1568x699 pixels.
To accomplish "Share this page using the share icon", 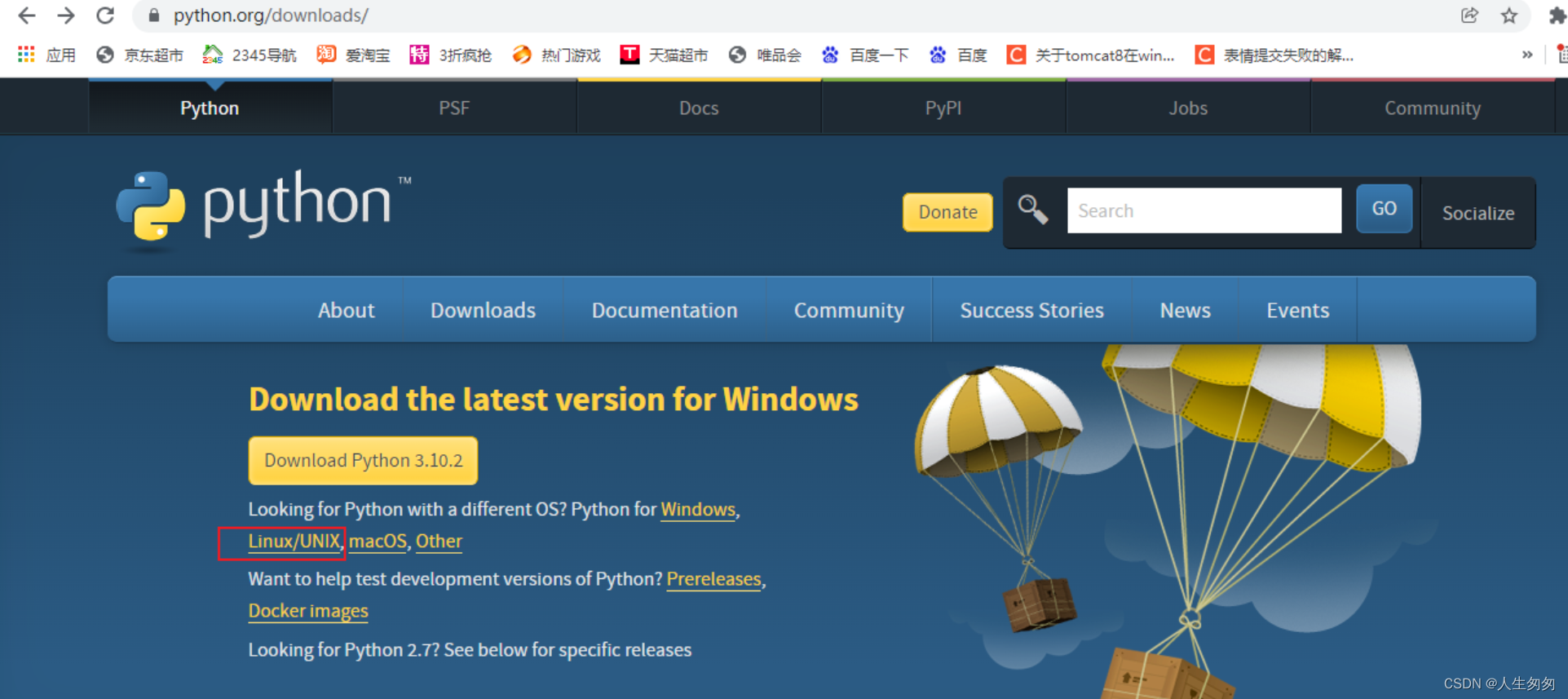I will click(1469, 15).
